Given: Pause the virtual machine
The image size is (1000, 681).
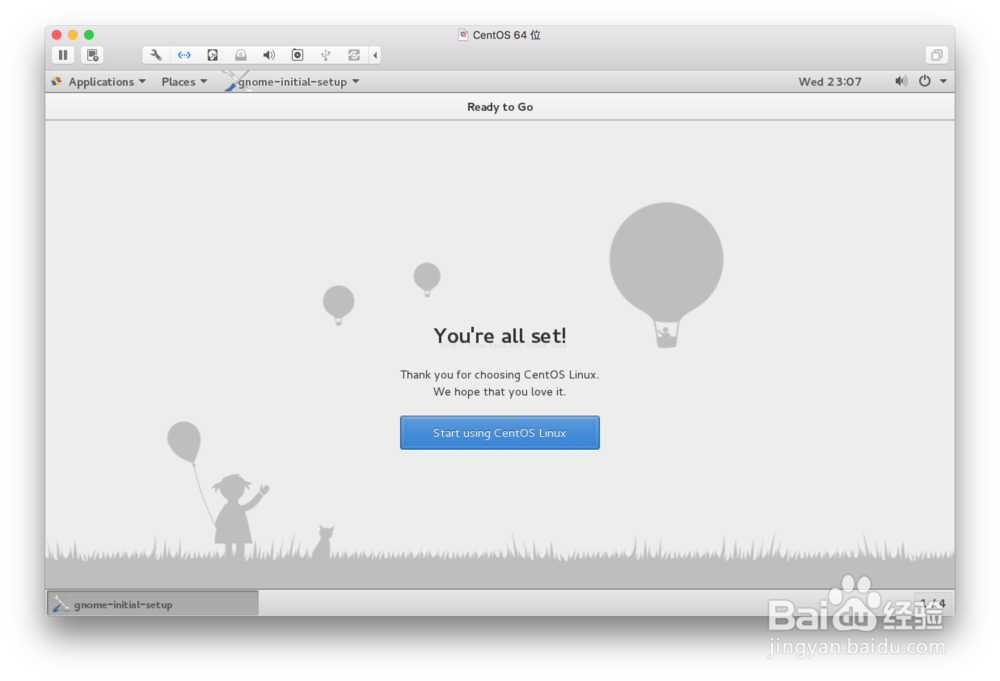Looking at the screenshot, I should pos(62,55).
